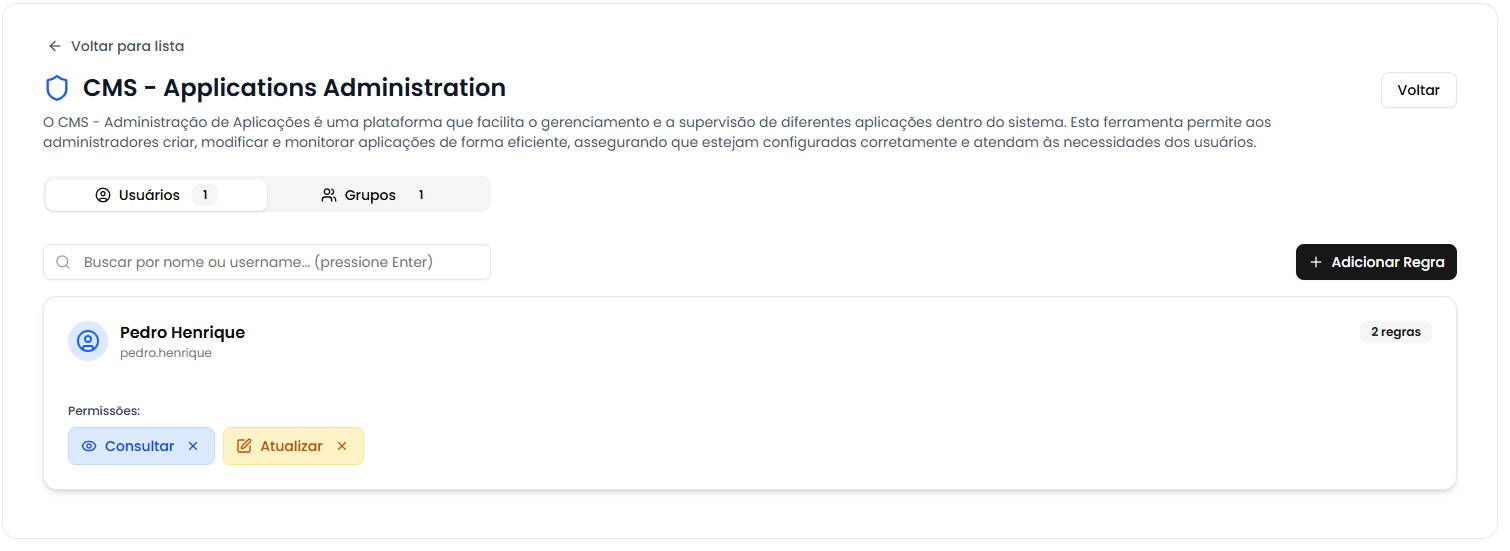Screen dimensions: 1510x551
Task: Remove the Consultar permission with its X
Action: (193, 446)
